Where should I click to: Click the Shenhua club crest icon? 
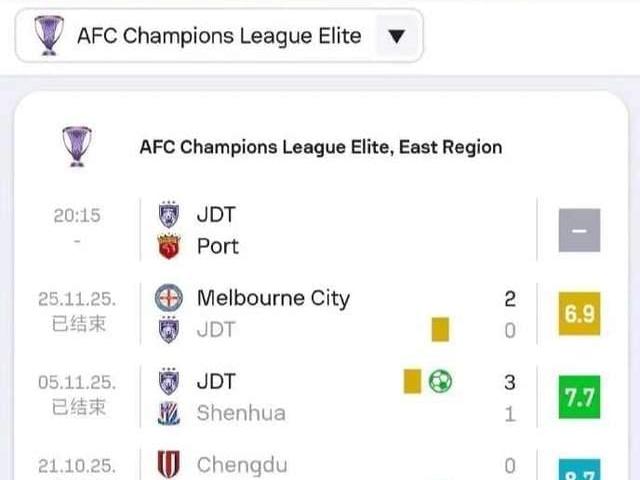[x=169, y=413]
